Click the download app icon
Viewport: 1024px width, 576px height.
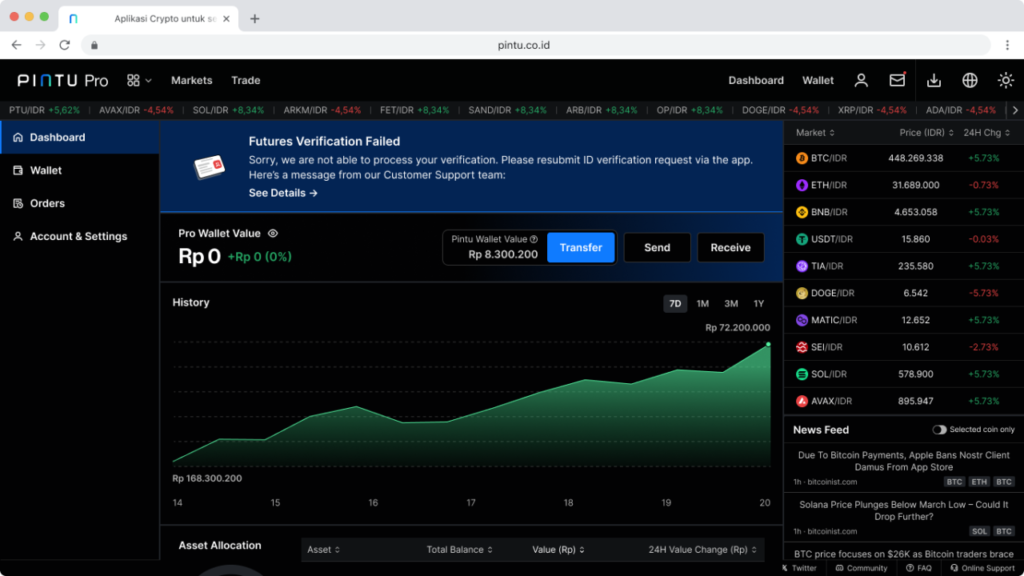tap(934, 80)
